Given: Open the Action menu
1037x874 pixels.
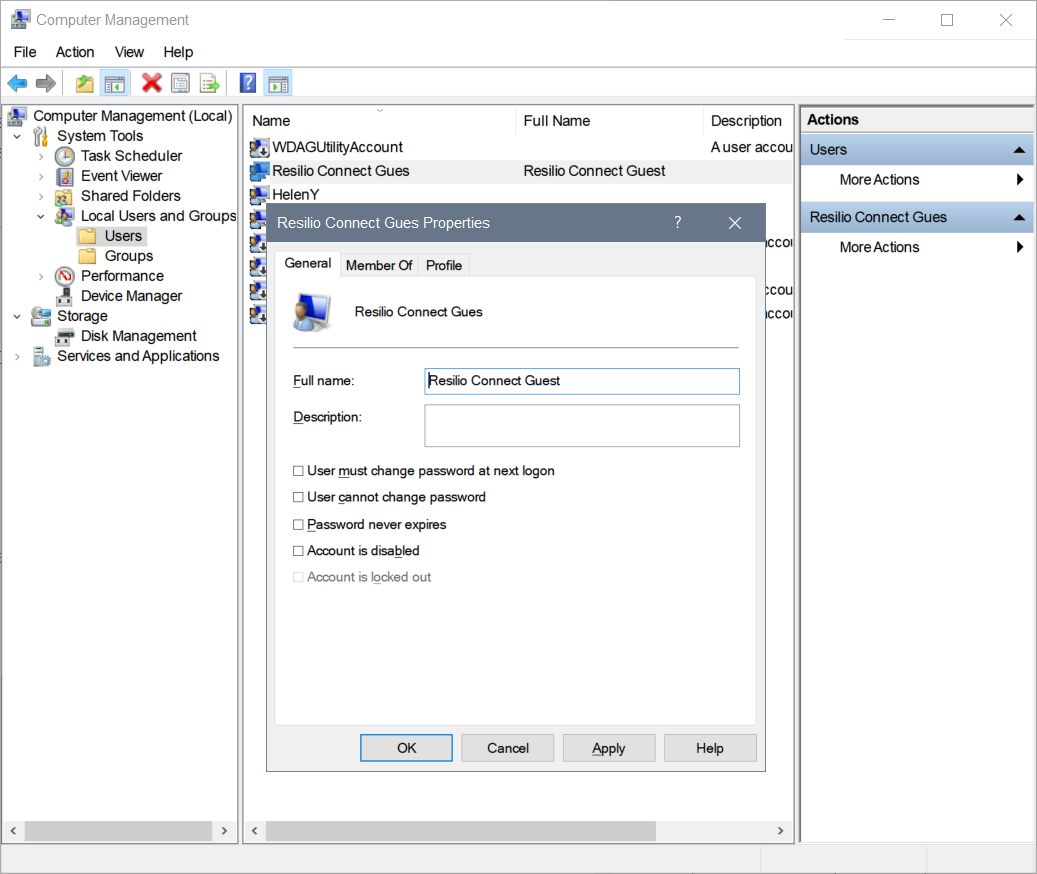Looking at the screenshot, I should (75, 52).
